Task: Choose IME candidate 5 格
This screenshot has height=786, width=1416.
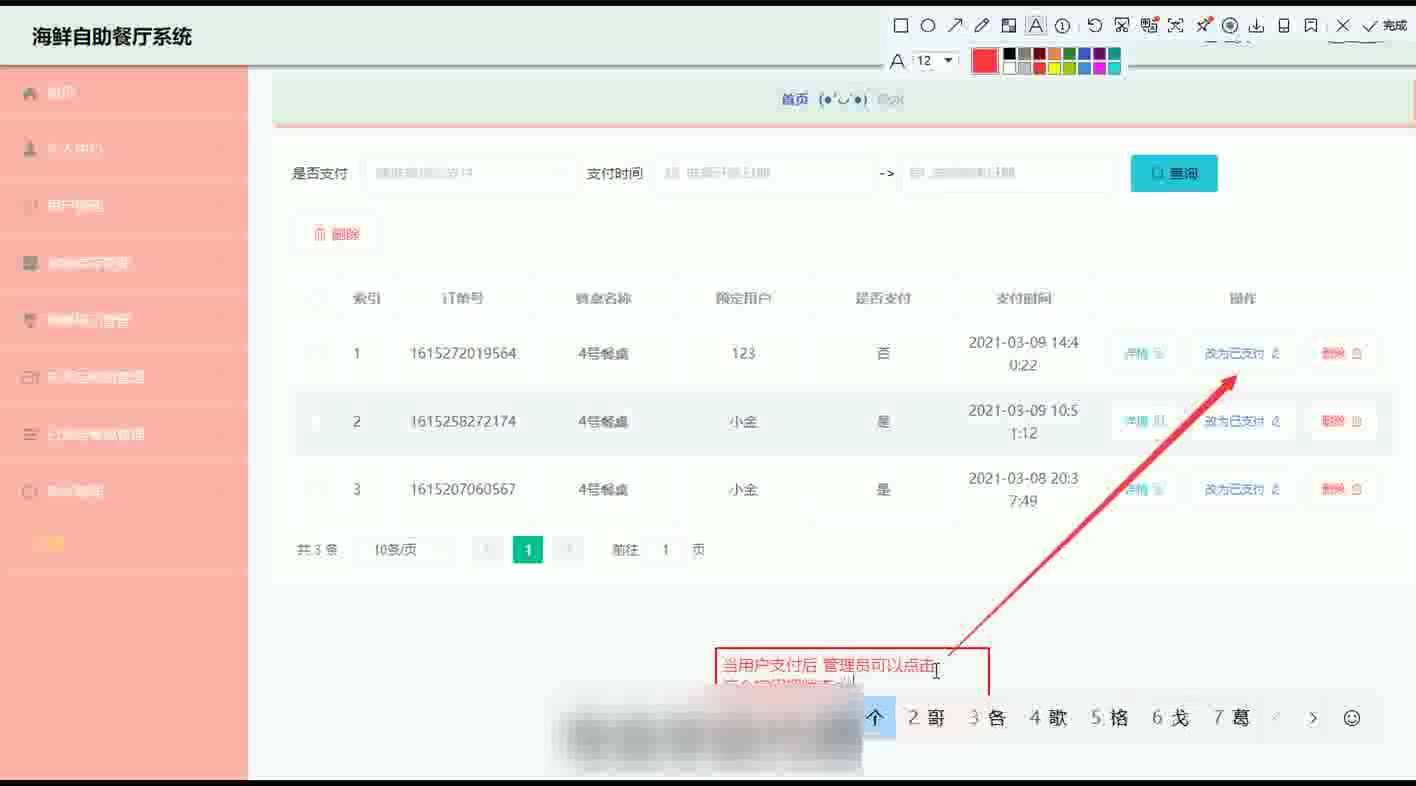Action: coord(1110,718)
